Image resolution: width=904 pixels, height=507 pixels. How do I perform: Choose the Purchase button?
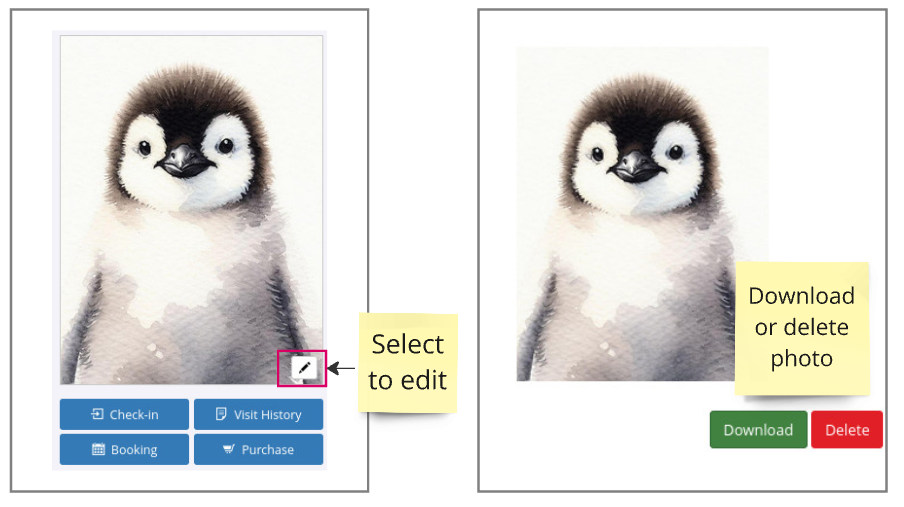point(258,449)
